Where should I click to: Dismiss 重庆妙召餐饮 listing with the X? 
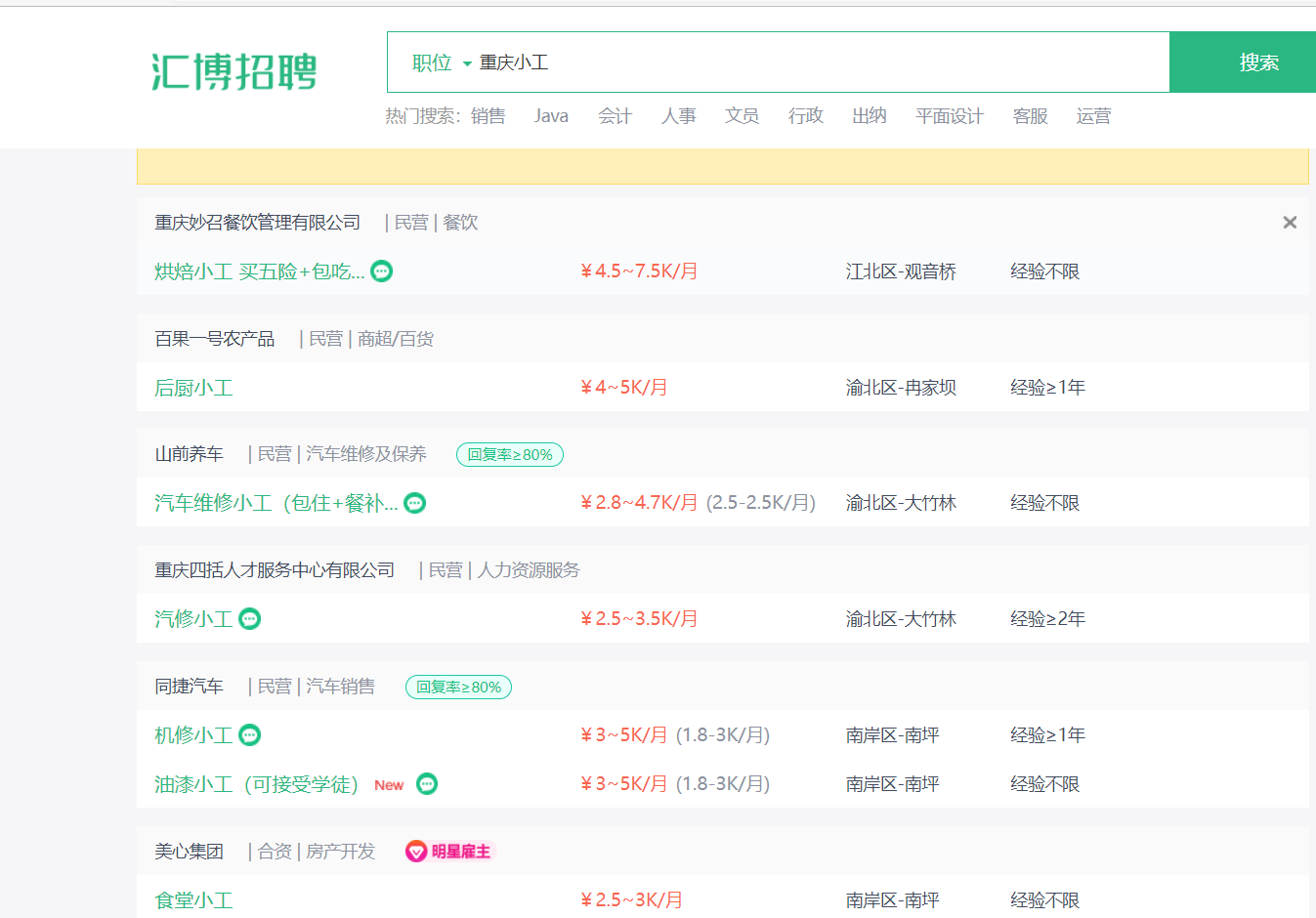pos(1290,223)
